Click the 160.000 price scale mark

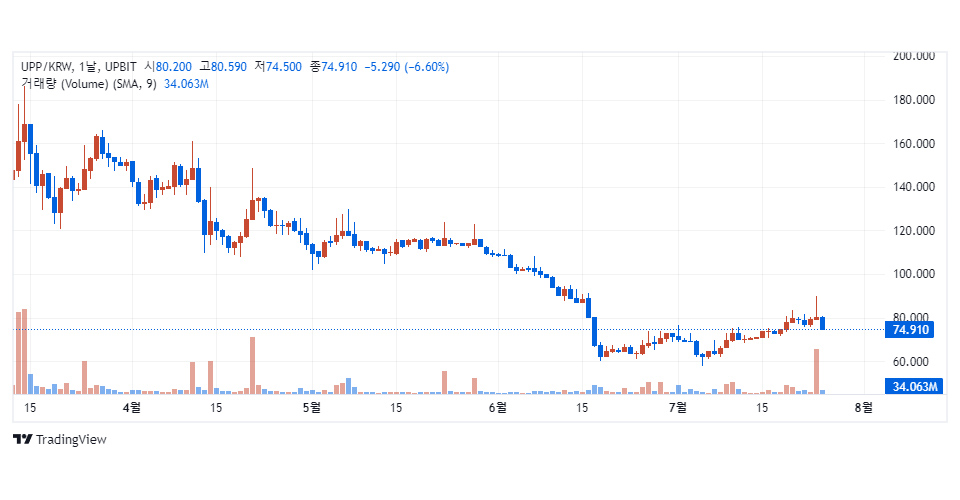point(912,143)
